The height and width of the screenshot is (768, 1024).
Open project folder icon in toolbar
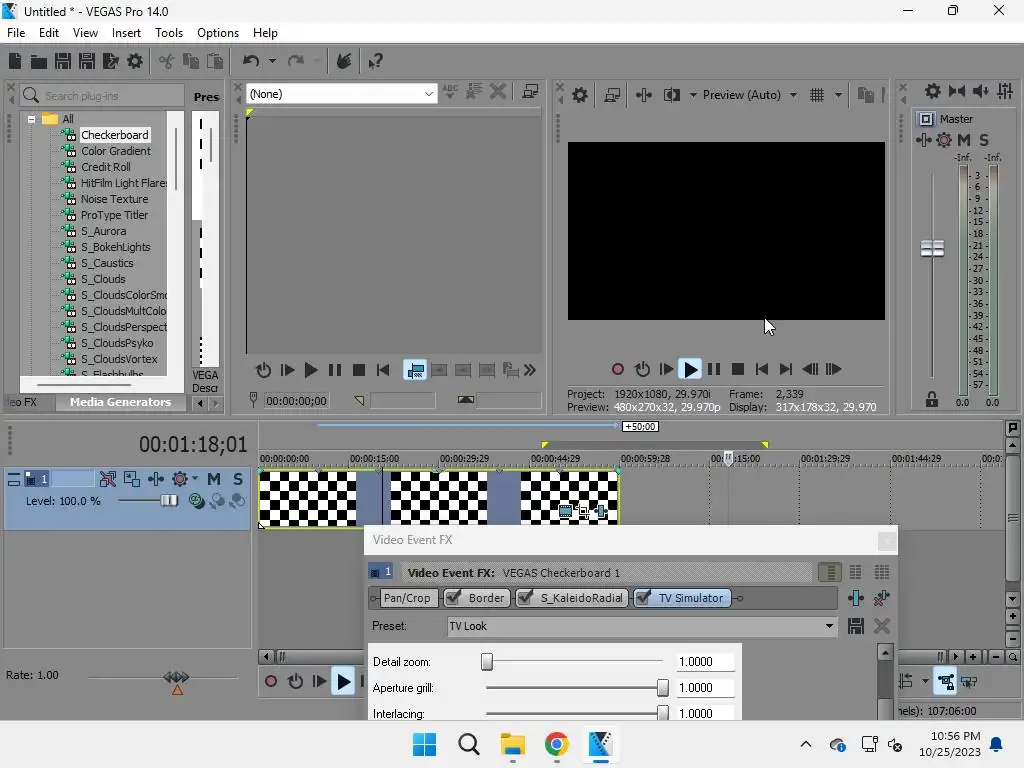(x=39, y=61)
